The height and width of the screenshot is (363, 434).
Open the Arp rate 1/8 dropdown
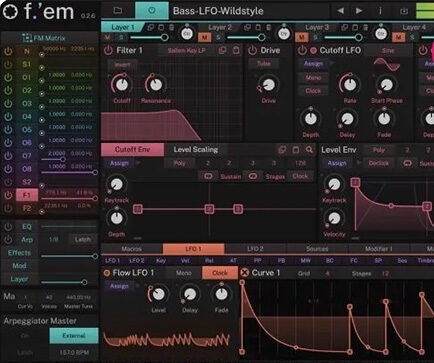tap(53, 240)
